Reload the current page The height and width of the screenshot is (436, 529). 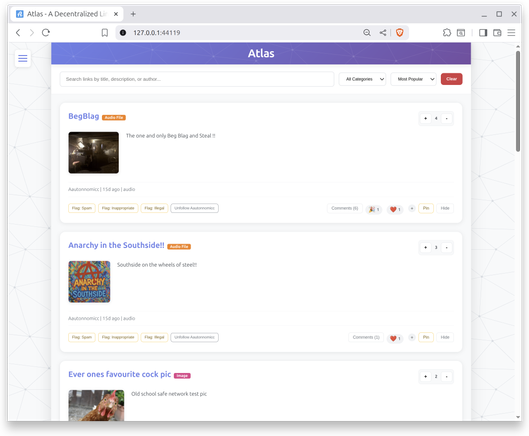(x=46, y=33)
